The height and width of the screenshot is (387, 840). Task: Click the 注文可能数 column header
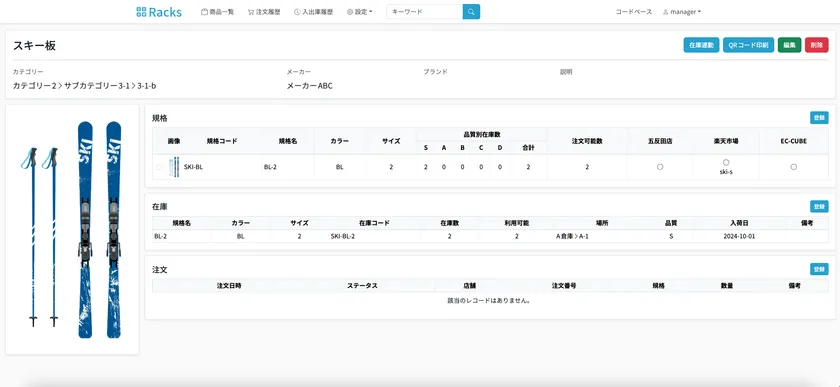pyautogui.click(x=587, y=141)
